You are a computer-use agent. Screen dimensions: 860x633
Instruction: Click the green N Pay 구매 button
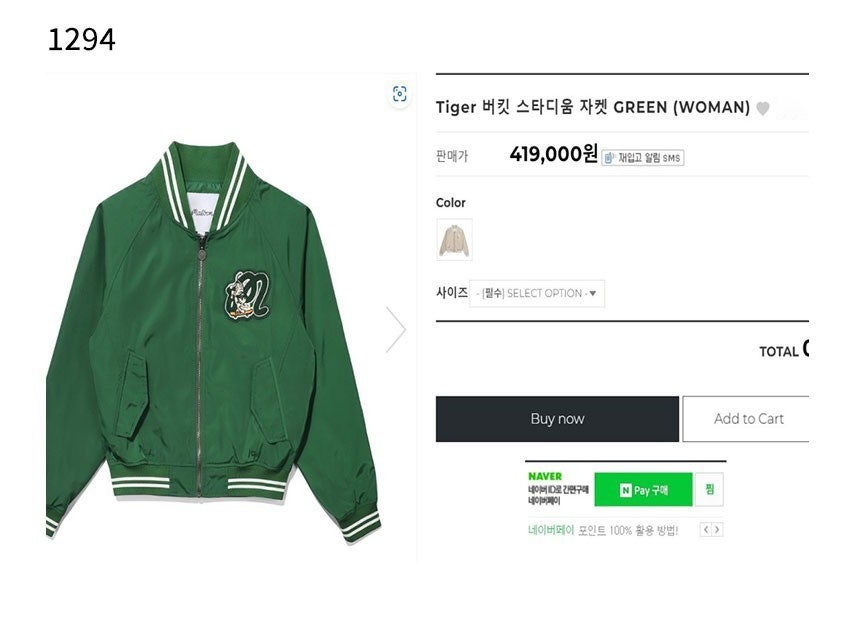click(644, 490)
